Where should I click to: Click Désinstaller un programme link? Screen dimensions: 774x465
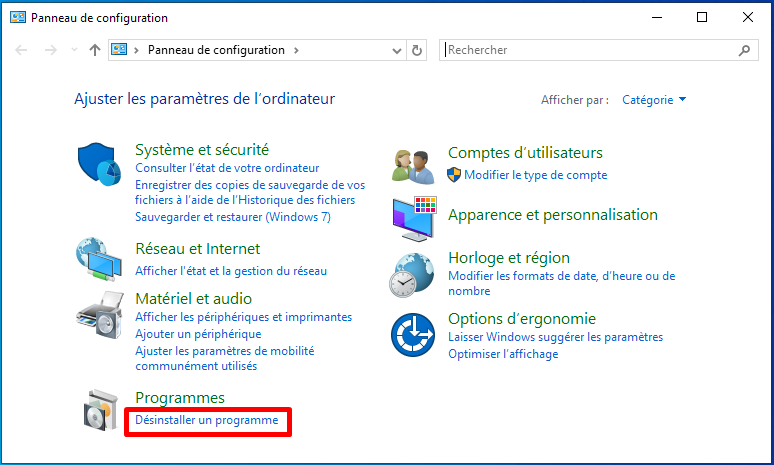click(207, 420)
